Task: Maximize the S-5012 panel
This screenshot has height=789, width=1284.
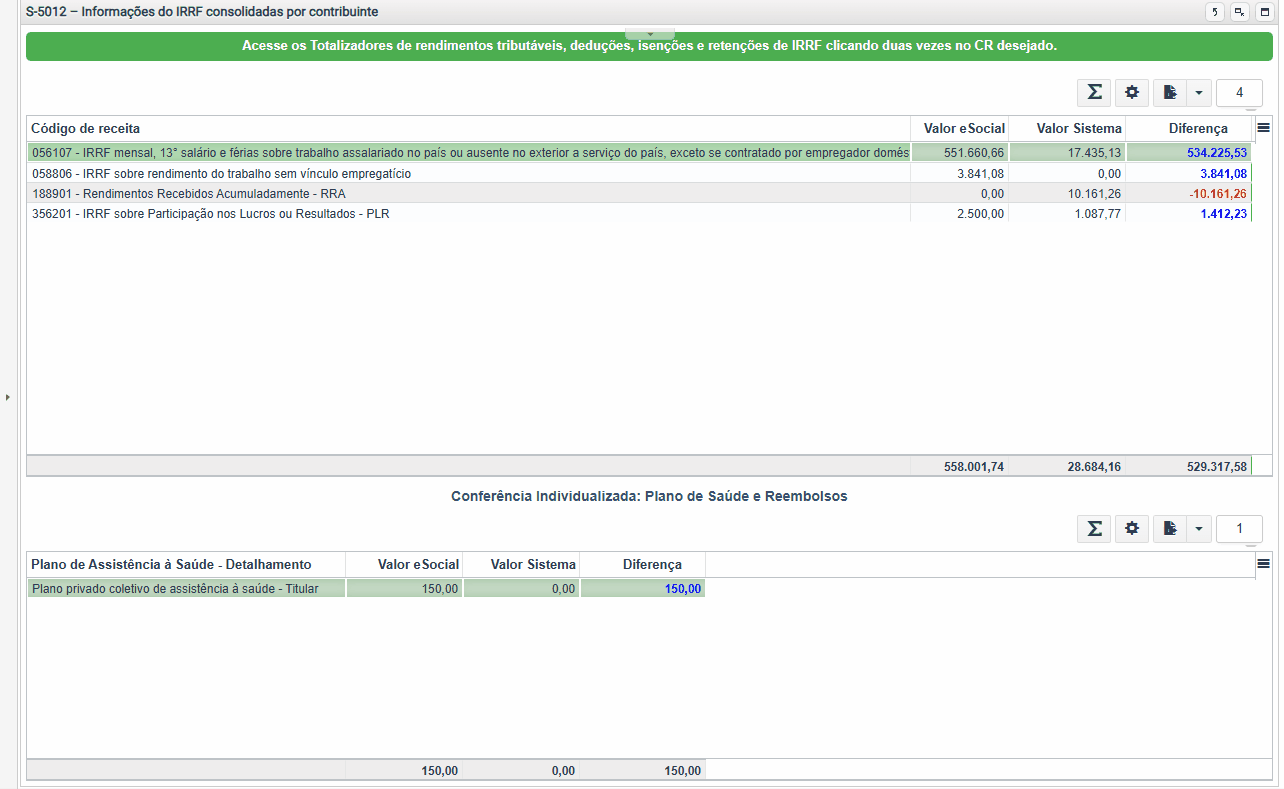Action: coord(1264,12)
